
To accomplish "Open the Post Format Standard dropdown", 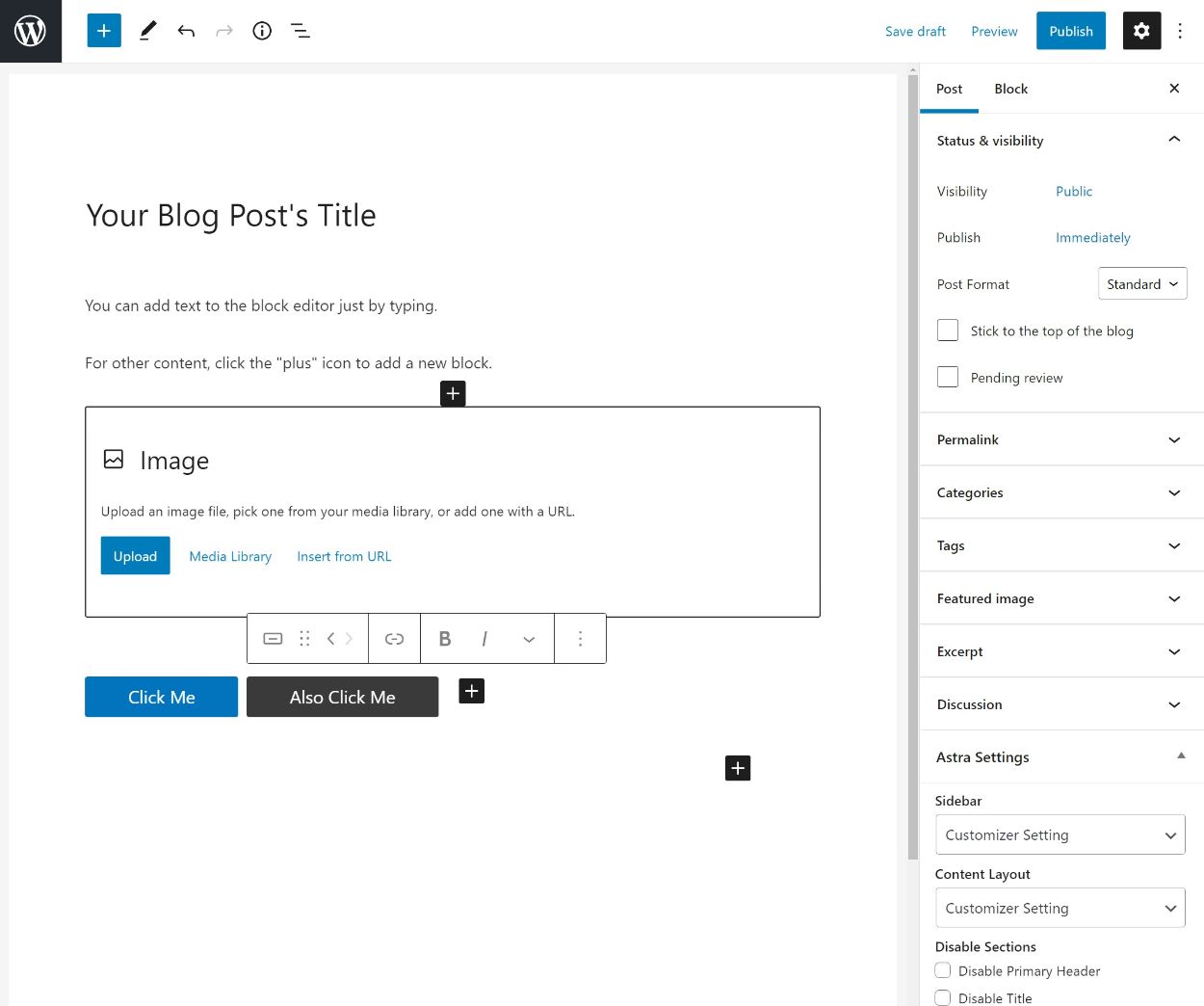I will (1142, 283).
